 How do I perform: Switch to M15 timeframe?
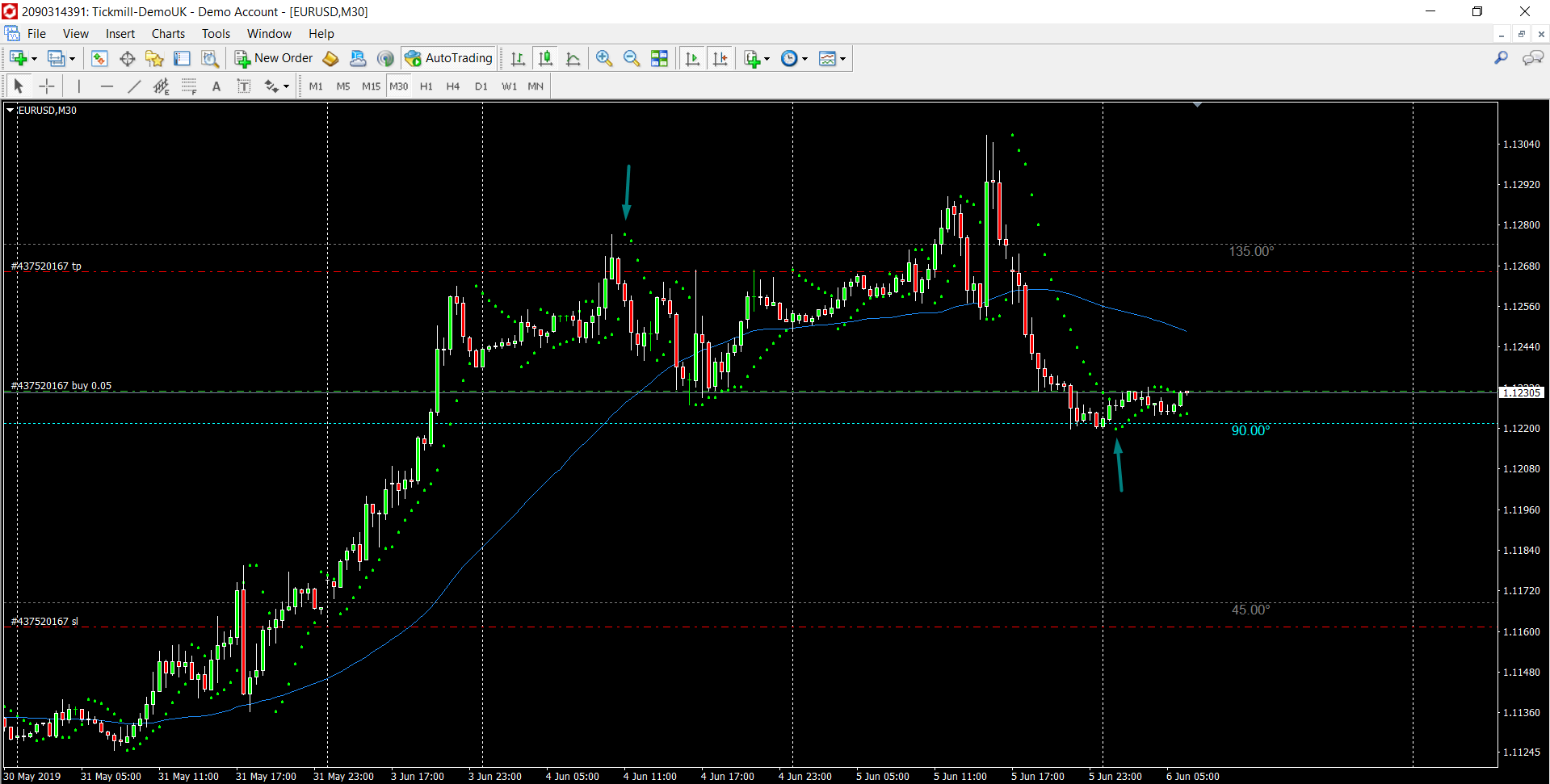coord(371,86)
